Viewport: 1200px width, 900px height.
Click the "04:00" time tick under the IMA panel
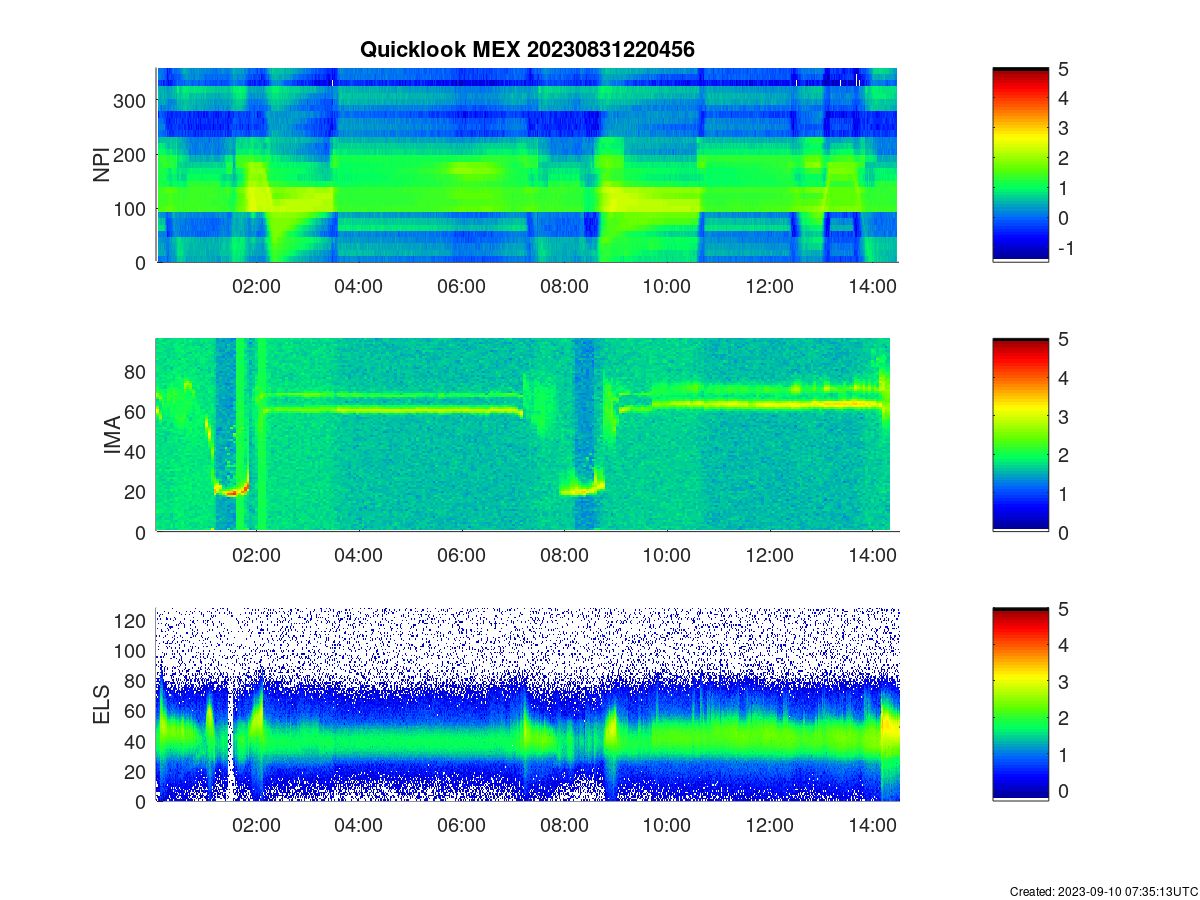pos(359,556)
